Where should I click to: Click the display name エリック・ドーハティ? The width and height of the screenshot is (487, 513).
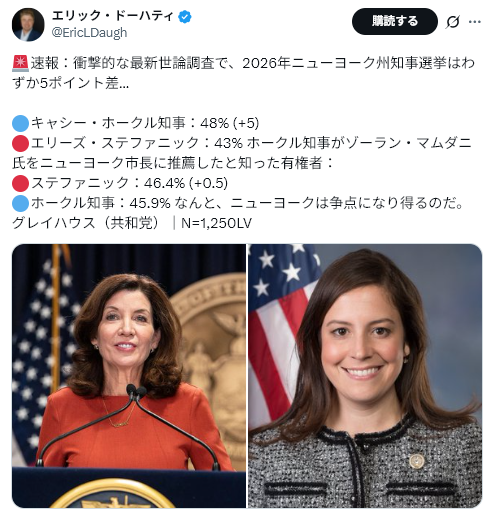coord(113,16)
